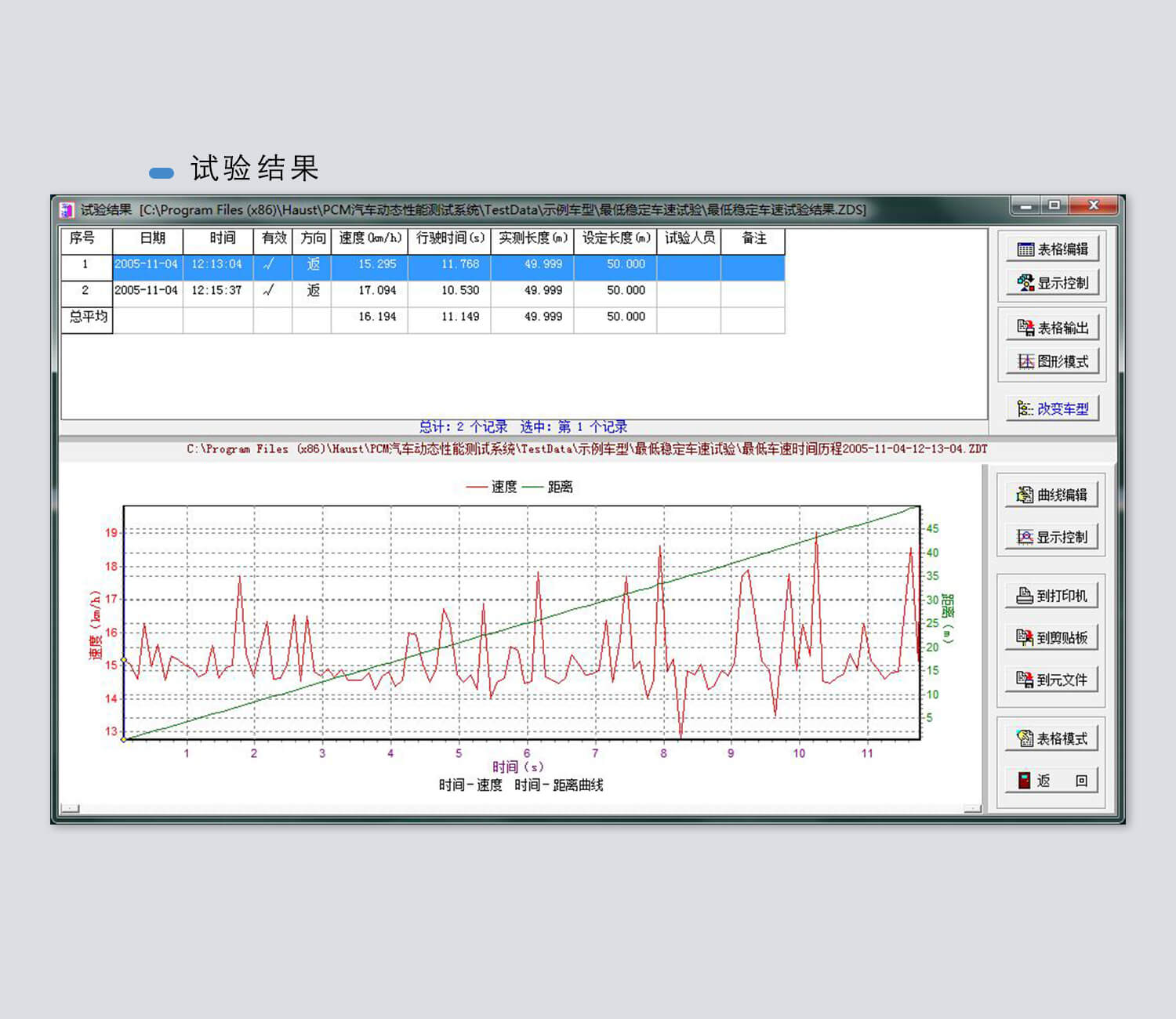Click the horizontal scrollbar left arrow
This screenshot has width=1176, height=1019.
coord(70,808)
